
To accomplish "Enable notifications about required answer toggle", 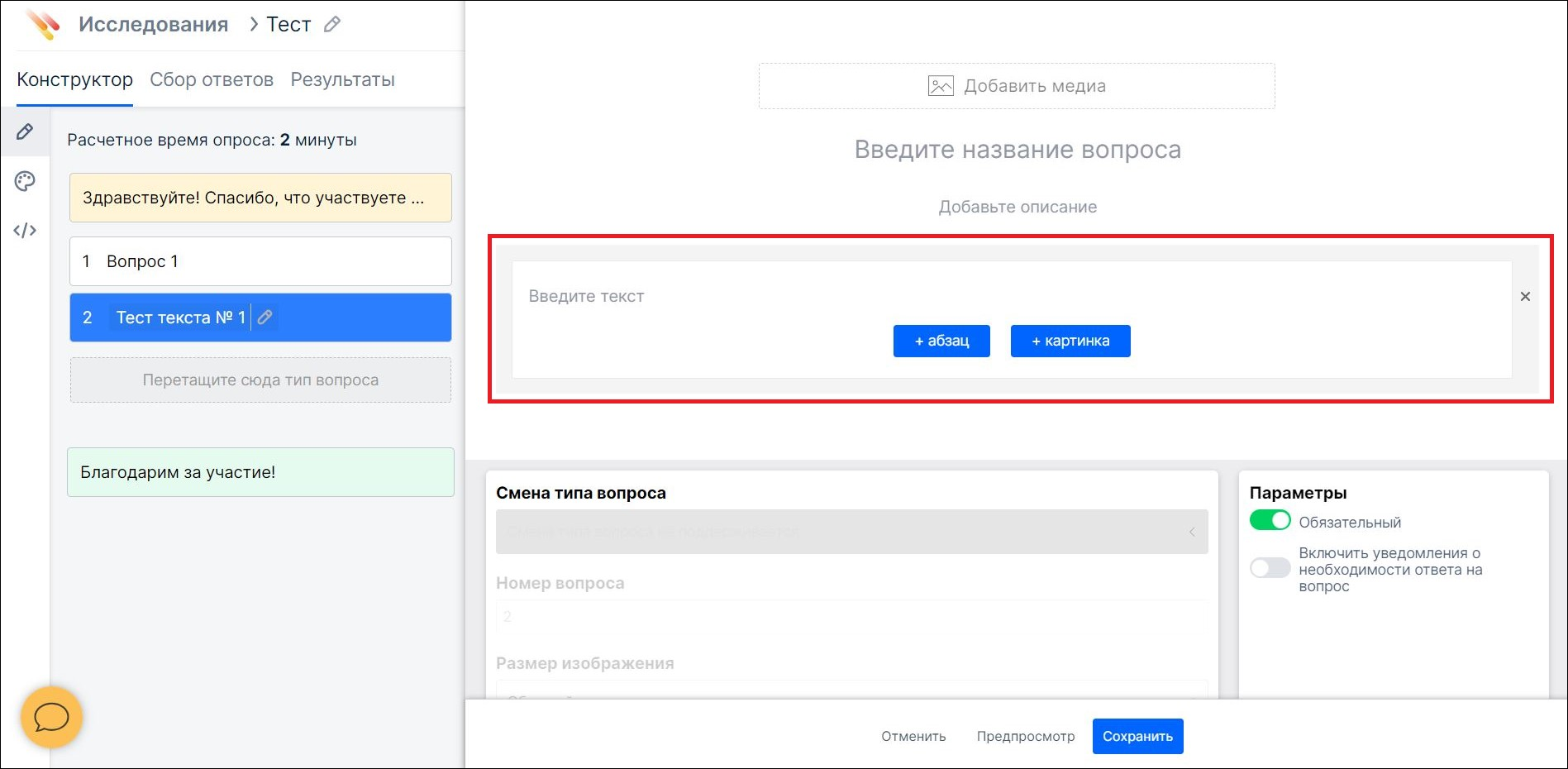I will tap(1270, 568).
